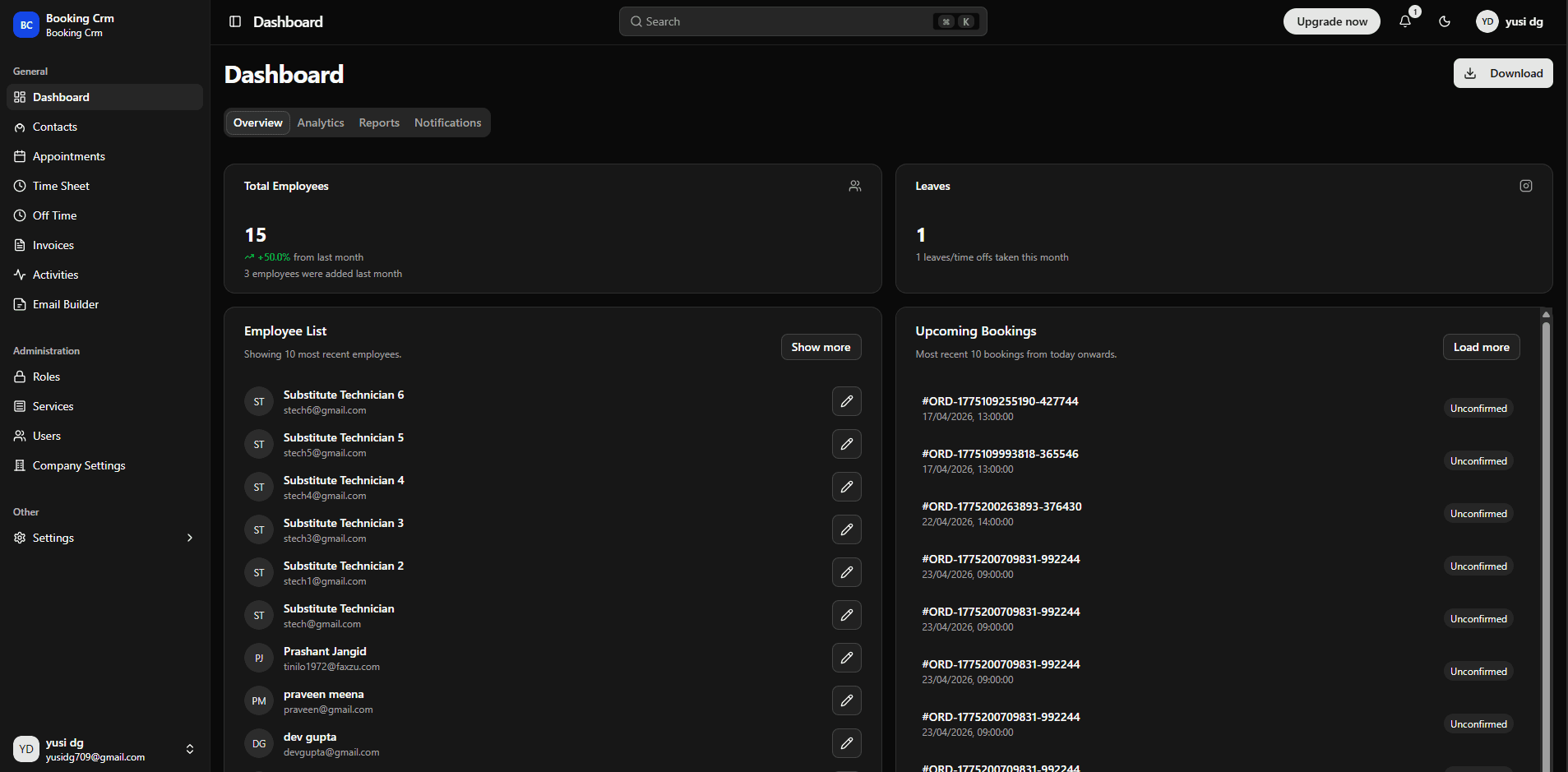Click the Total Employees people icon
The image size is (1568, 772).
[855, 186]
